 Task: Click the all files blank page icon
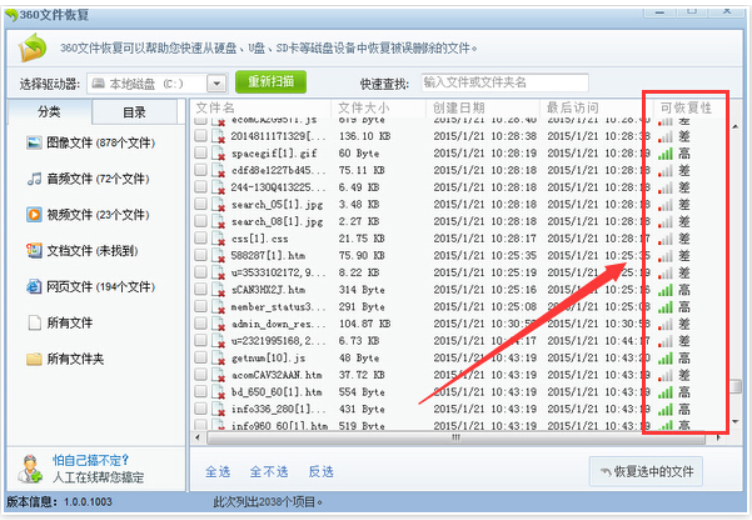[x=34, y=323]
